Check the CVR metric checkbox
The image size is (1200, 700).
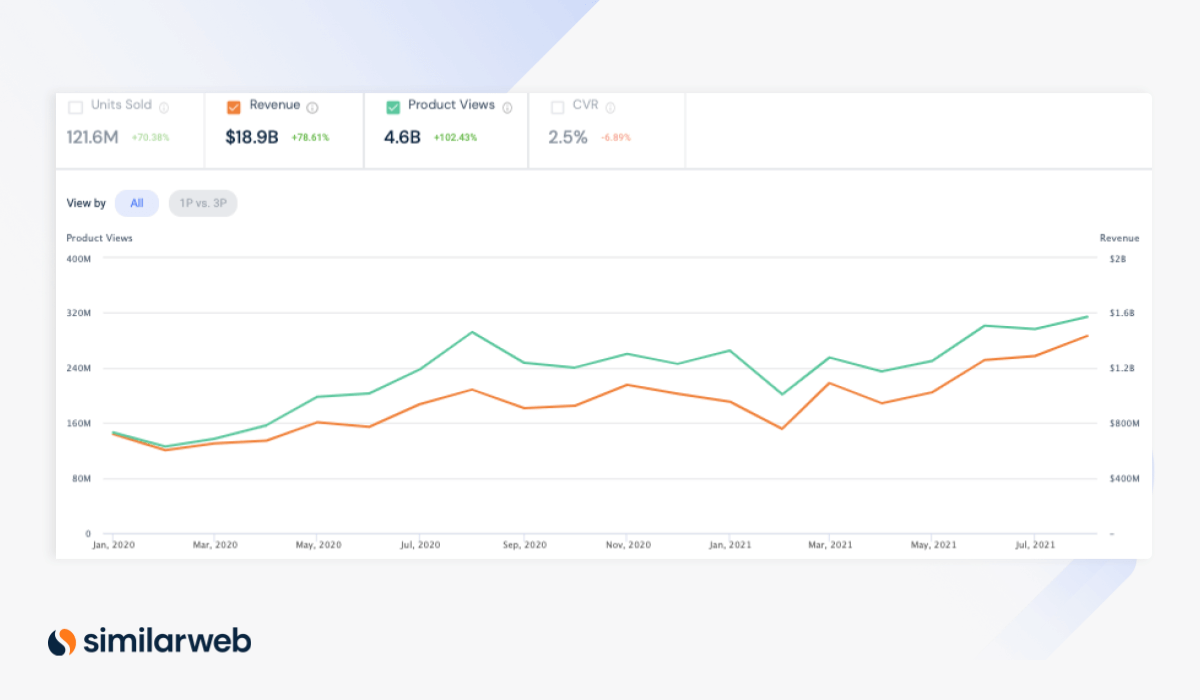click(558, 105)
